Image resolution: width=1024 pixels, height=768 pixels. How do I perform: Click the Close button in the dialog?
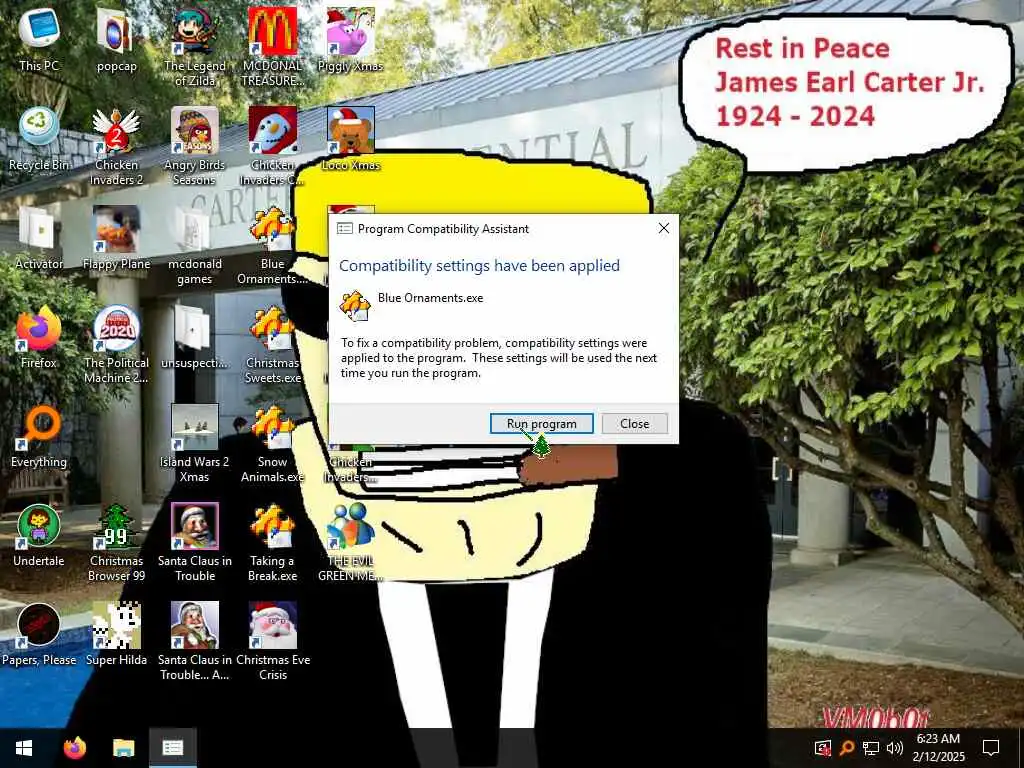click(x=634, y=423)
